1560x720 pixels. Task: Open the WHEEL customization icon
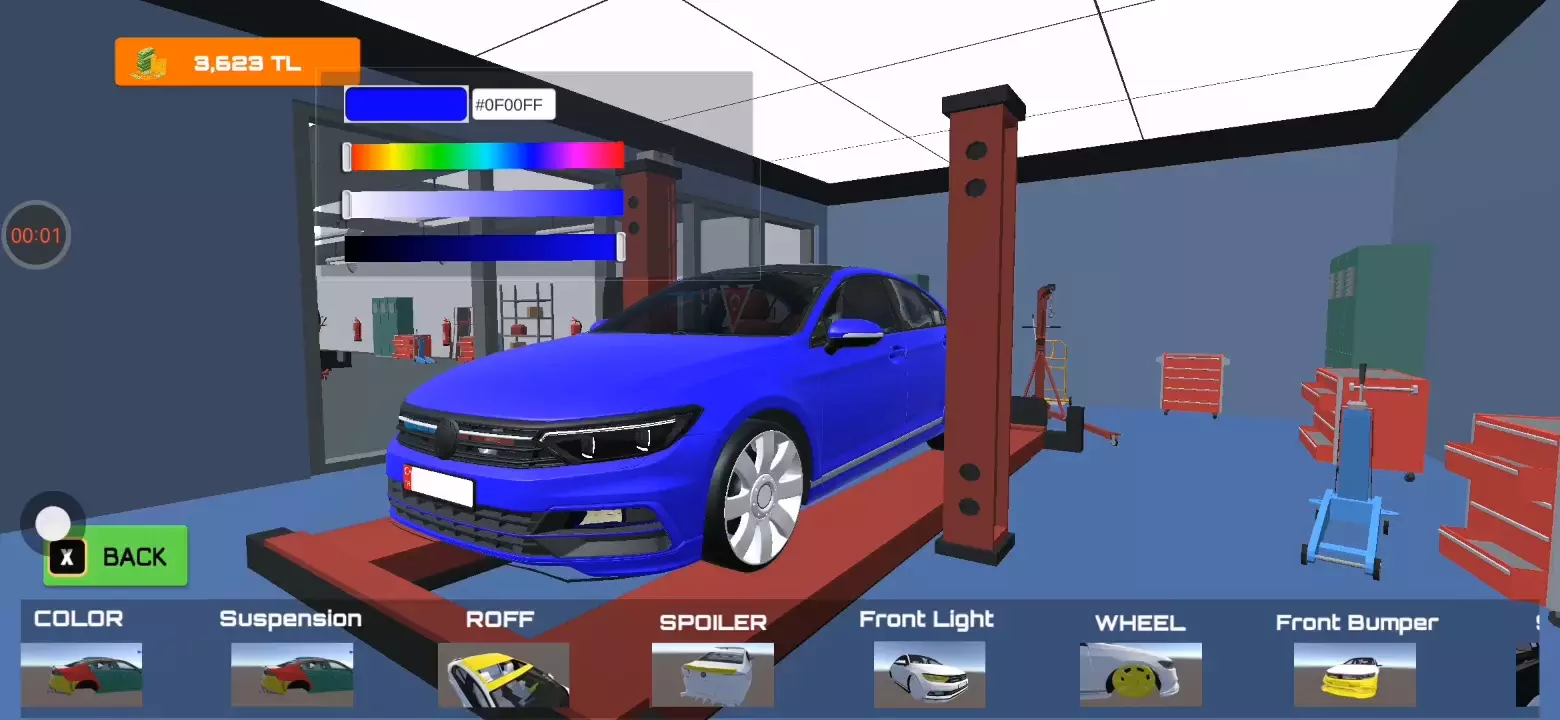[x=1140, y=674]
